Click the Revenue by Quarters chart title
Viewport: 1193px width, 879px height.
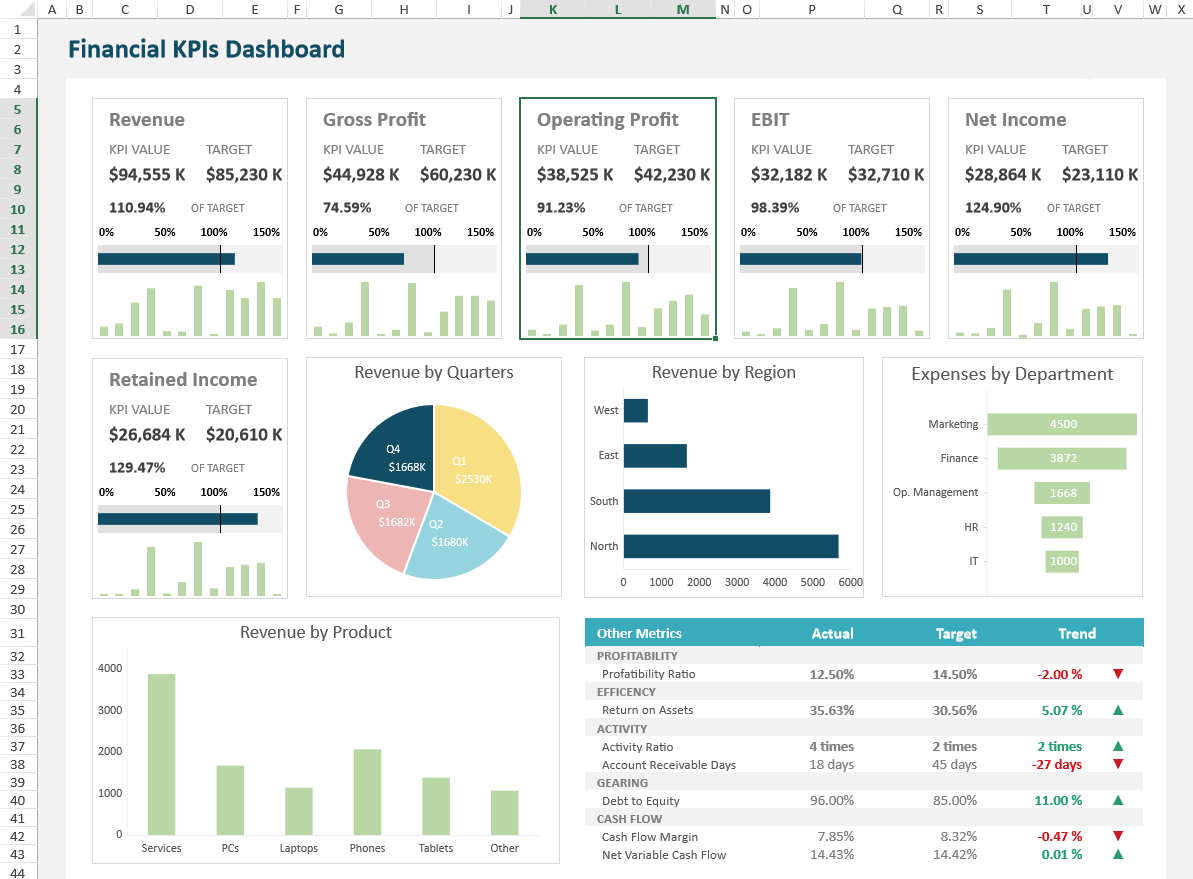pos(433,373)
